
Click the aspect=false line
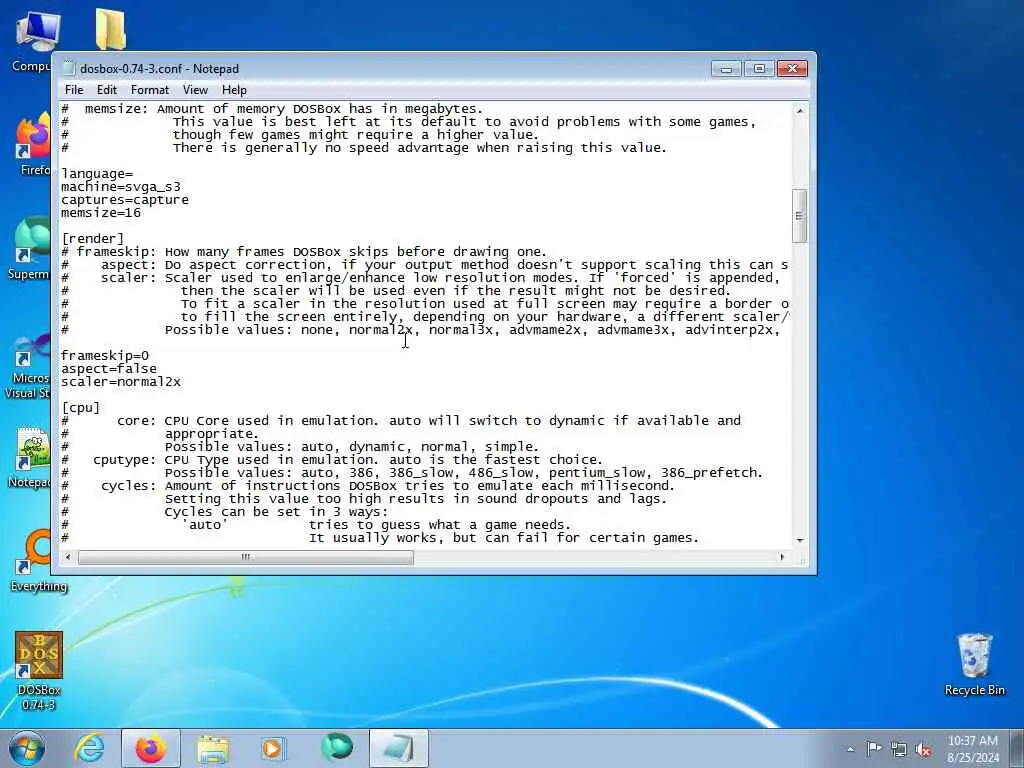tap(108, 369)
